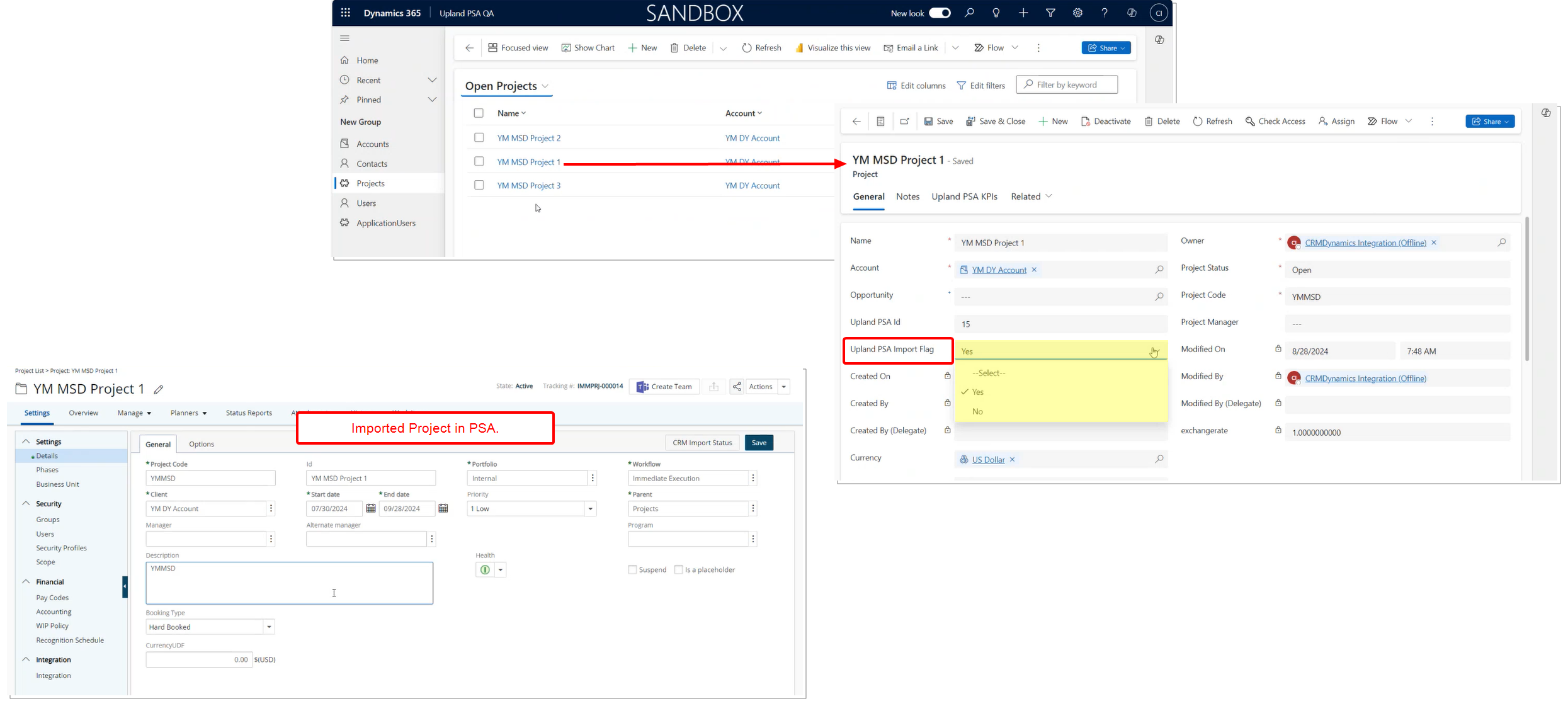This screenshot has width=1568, height=706.
Task: Click the share icon beside Actions
Action: [x=737, y=387]
